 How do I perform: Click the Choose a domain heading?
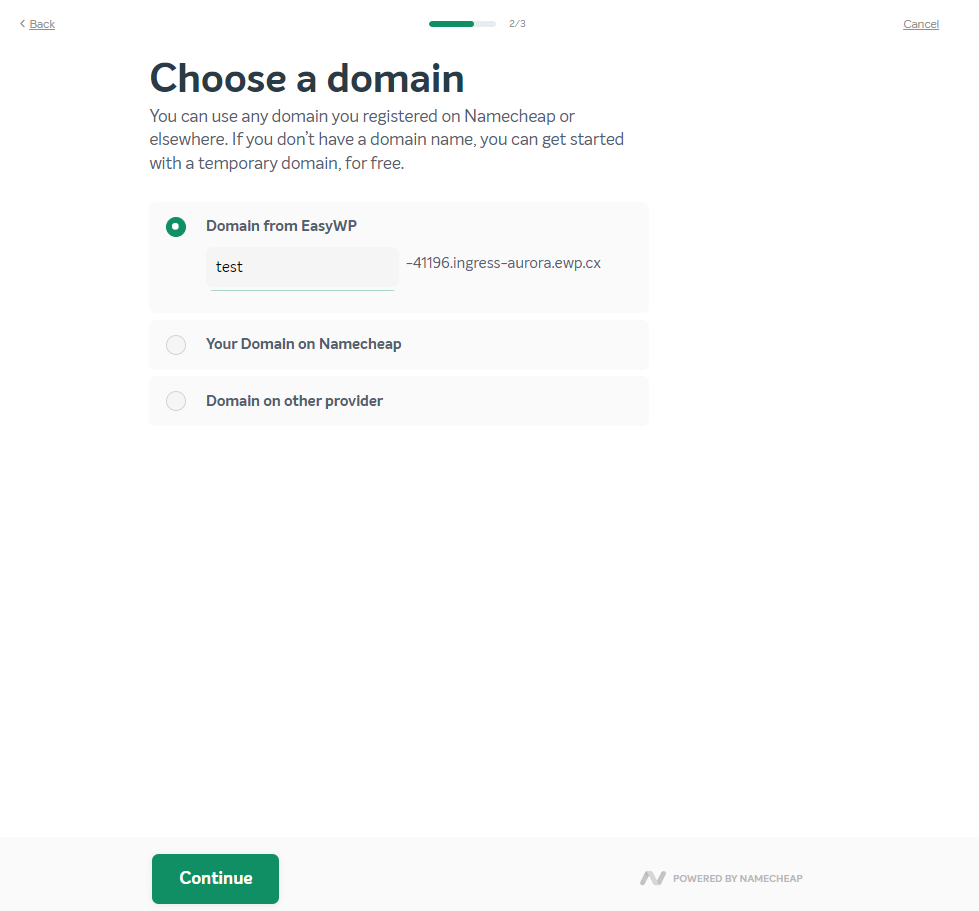point(307,79)
